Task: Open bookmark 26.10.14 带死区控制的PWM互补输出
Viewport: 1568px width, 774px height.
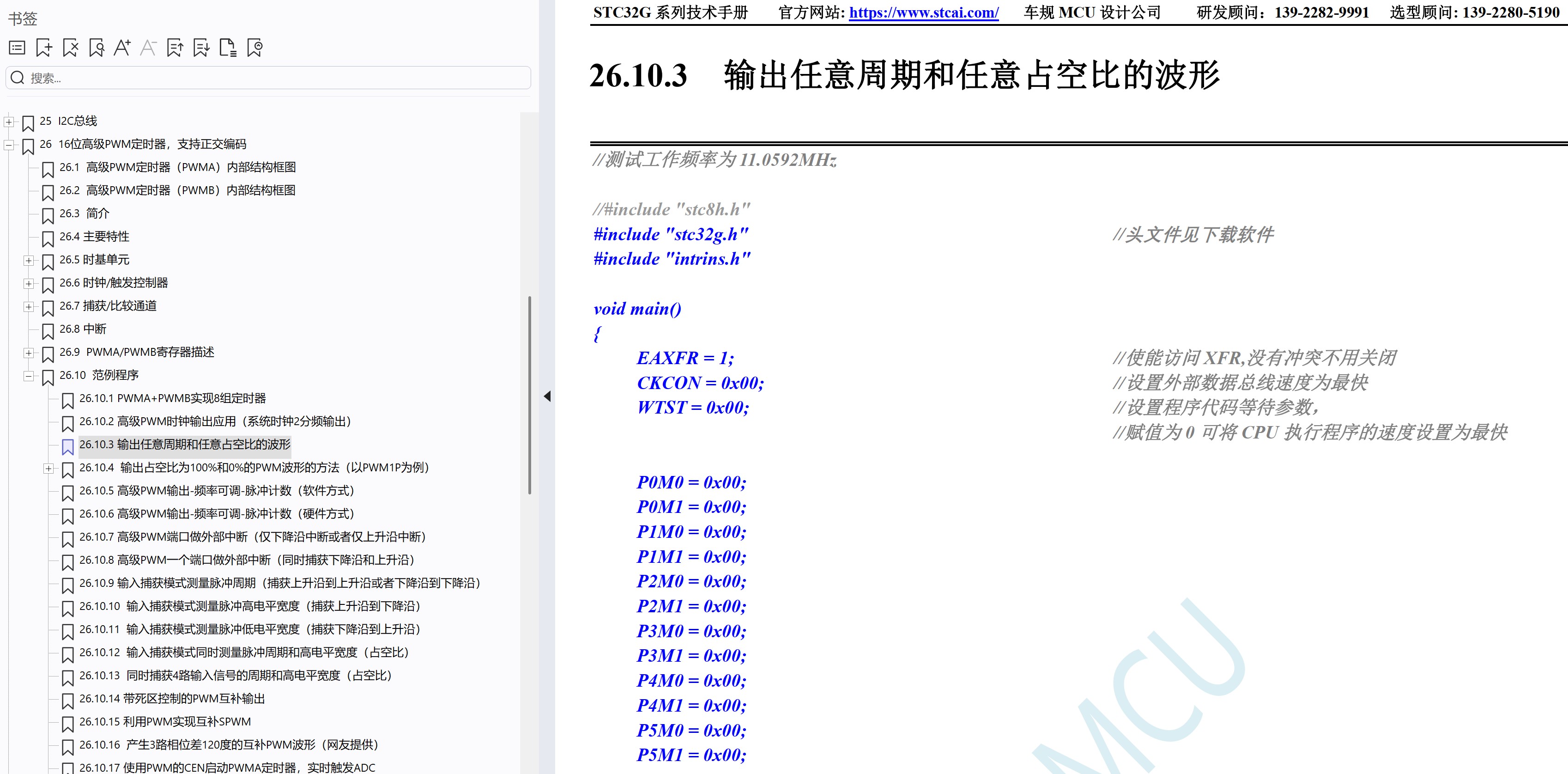Action: (x=172, y=699)
